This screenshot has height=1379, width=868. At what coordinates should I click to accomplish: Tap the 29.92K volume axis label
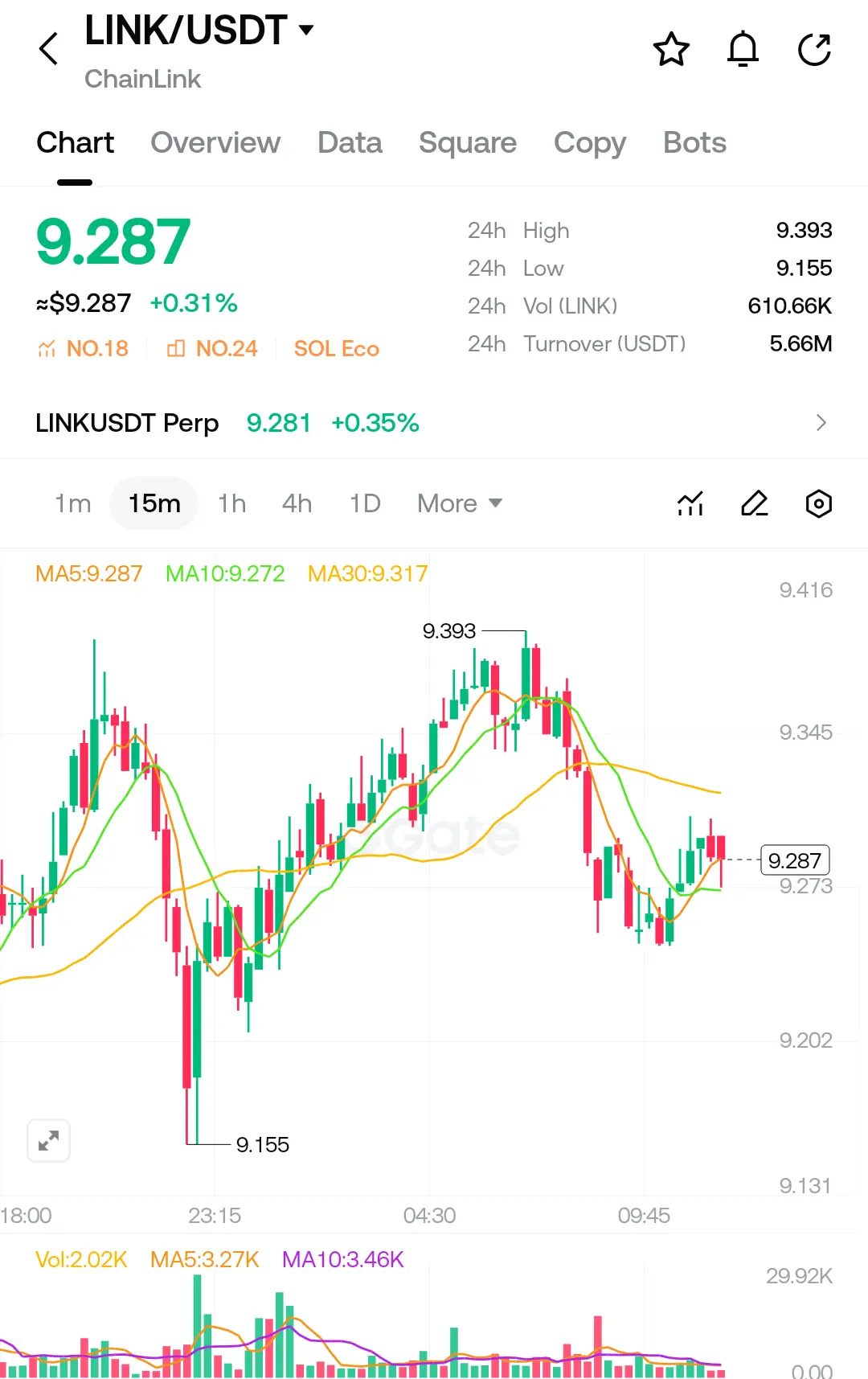coord(799,1276)
